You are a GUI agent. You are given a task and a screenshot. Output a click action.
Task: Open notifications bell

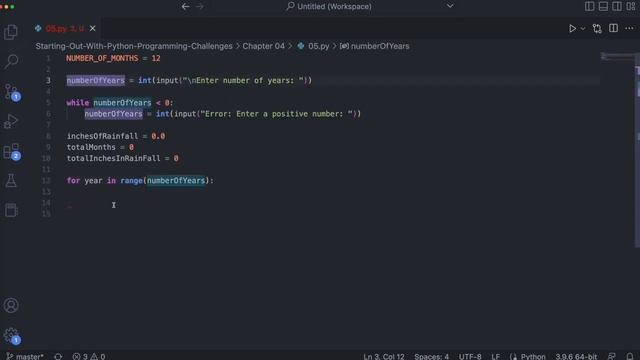pyautogui.click(x=630, y=356)
